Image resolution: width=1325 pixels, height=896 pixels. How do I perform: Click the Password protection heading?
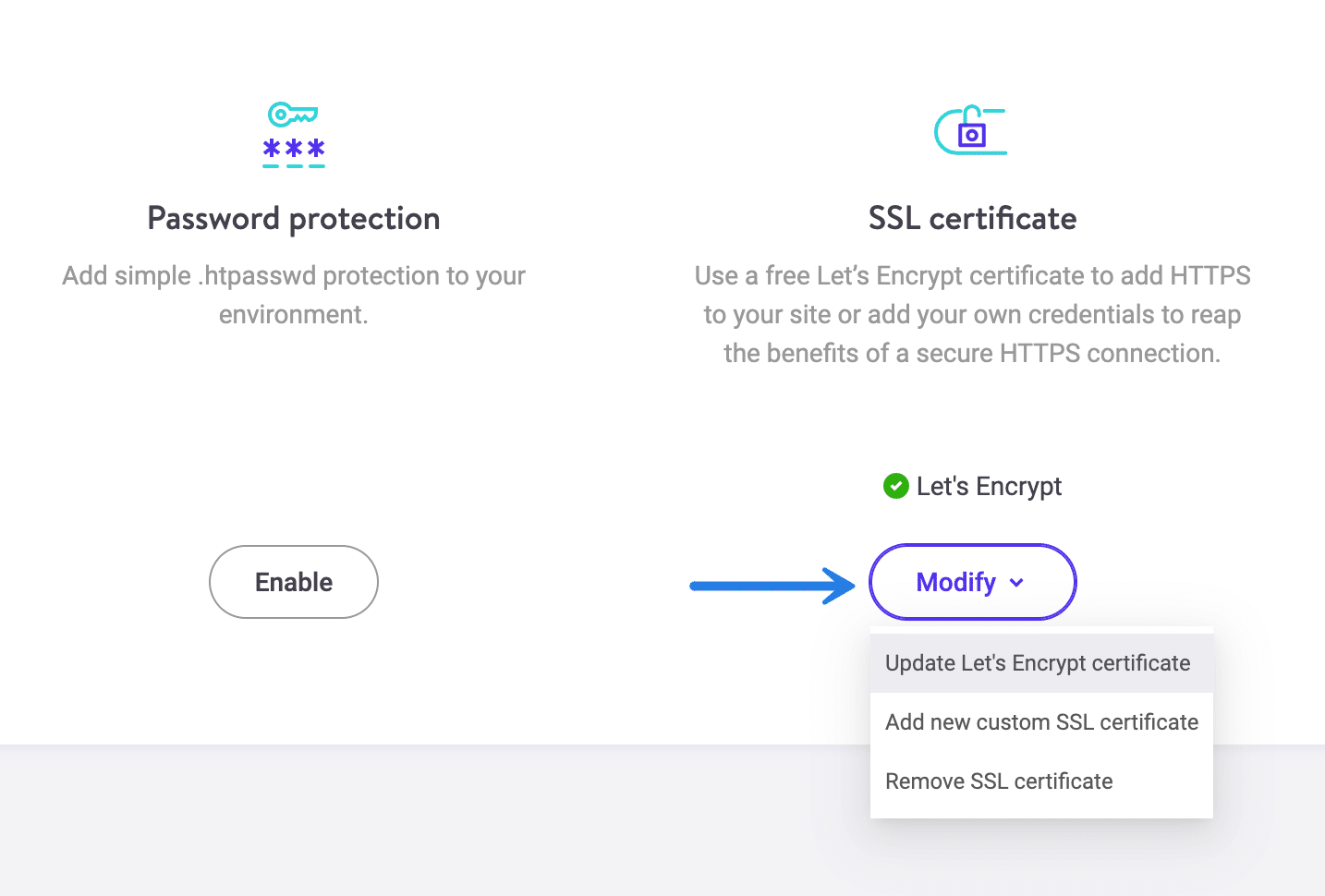[x=293, y=218]
